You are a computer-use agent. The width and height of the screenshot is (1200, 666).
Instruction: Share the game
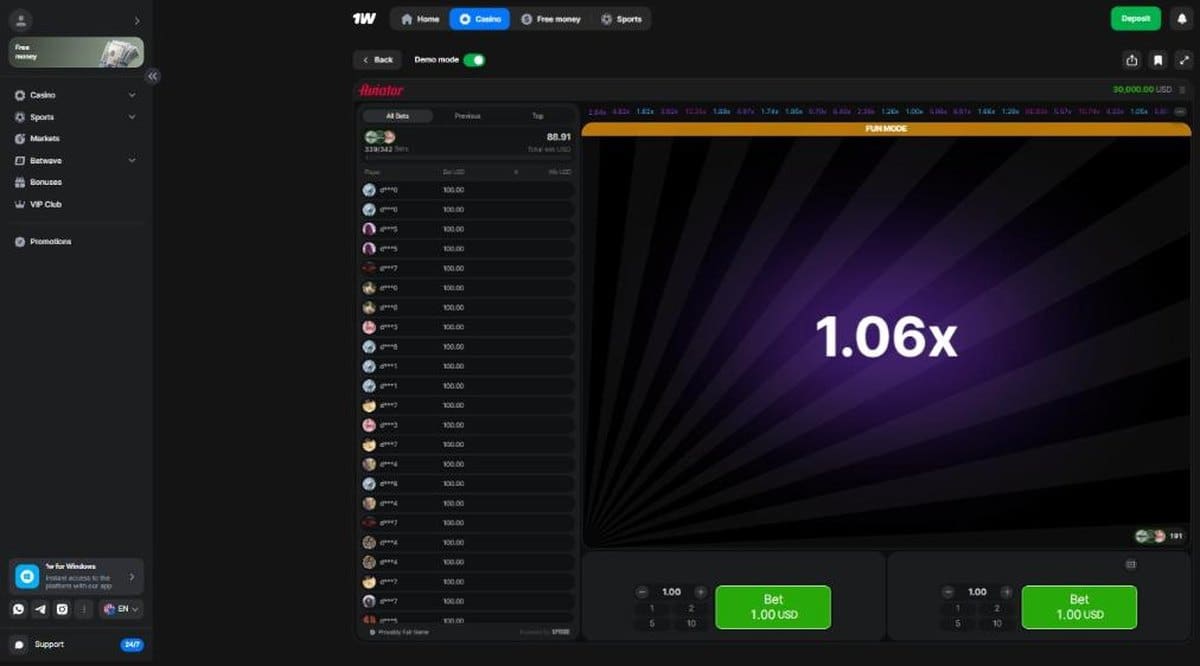coord(1131,60)
